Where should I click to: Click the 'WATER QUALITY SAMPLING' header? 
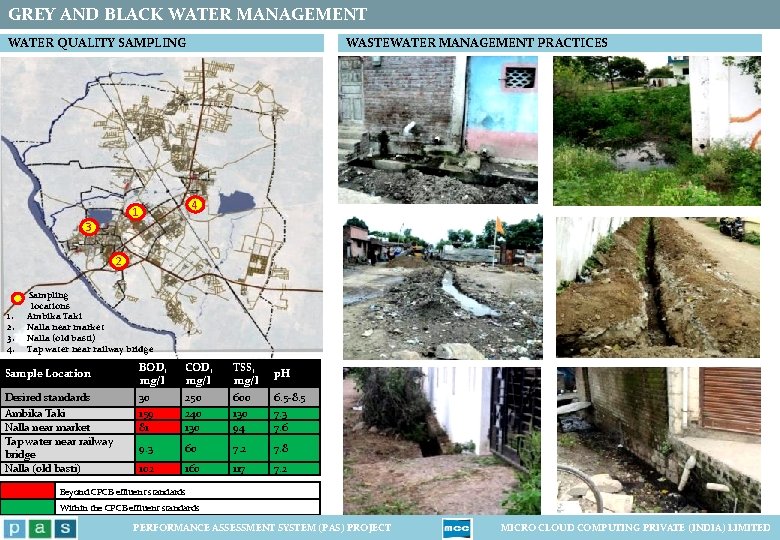97,43
